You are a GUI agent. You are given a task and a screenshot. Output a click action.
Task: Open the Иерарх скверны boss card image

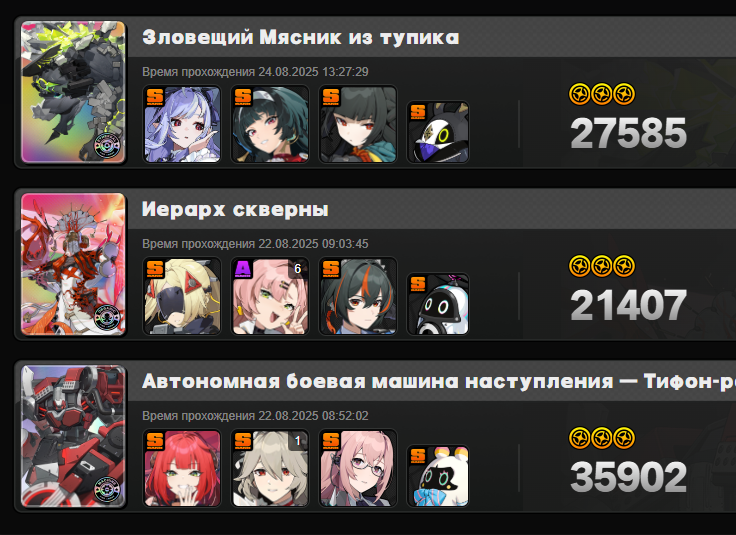tap(73, 264)
